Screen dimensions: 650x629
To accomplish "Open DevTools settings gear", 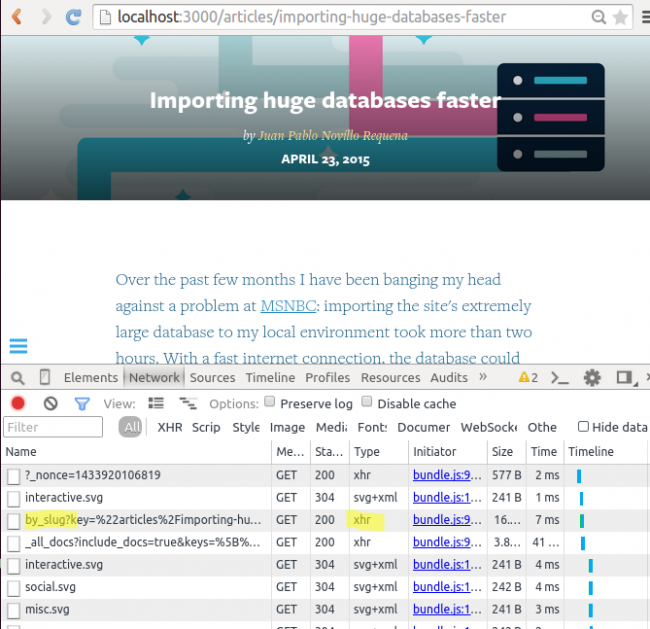I will [x=592, y=377].
